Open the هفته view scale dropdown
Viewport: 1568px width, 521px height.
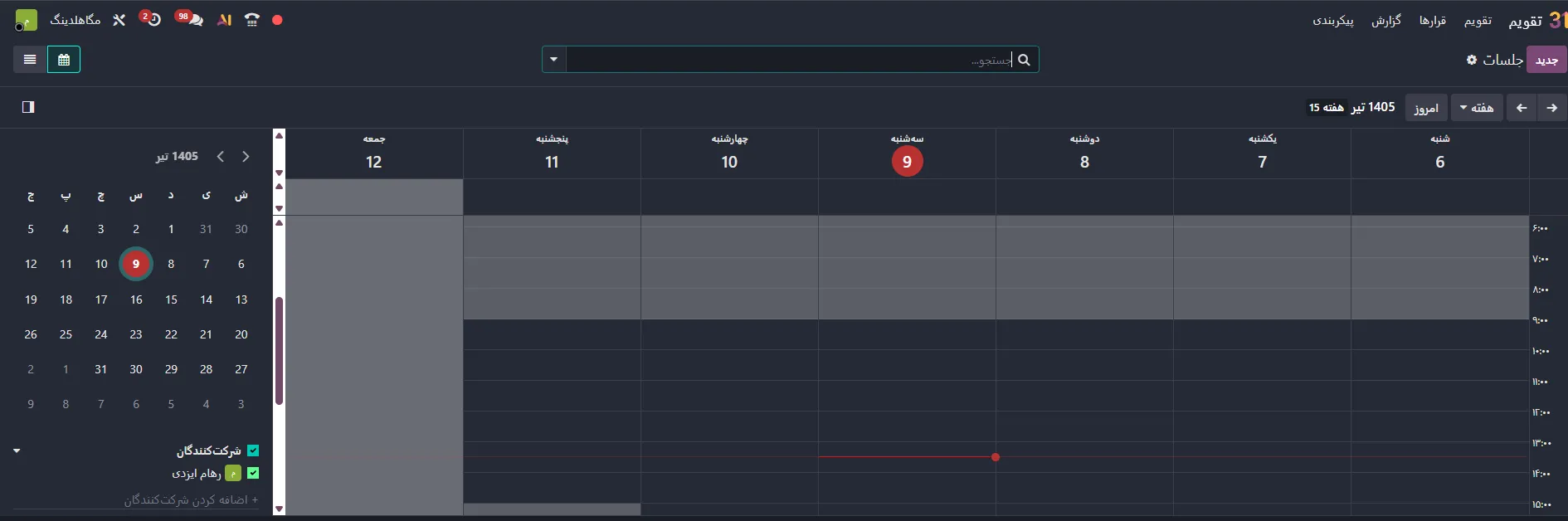(x=1477, y=108)
